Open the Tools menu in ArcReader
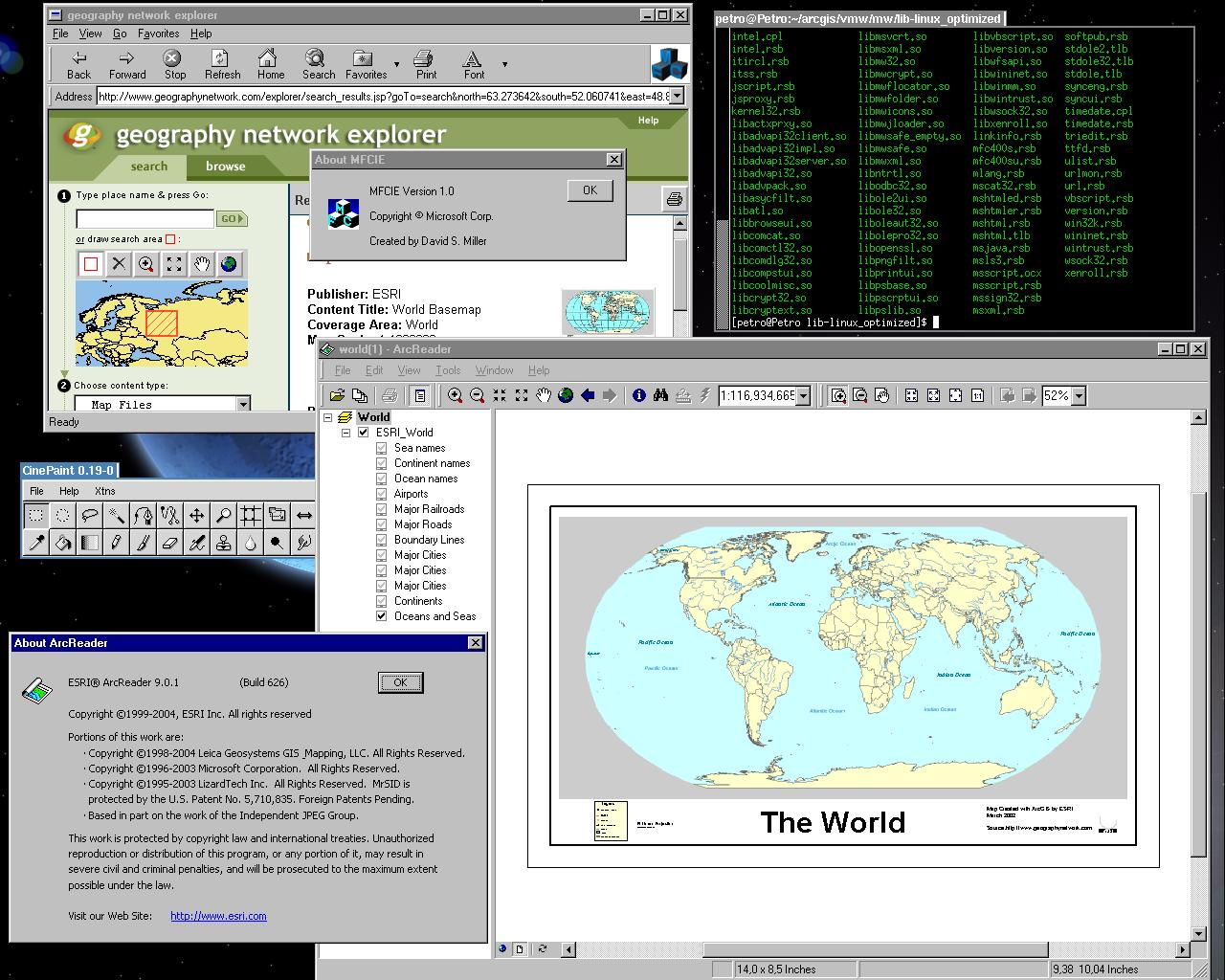1225x980 pixels. tap(448, 370)
